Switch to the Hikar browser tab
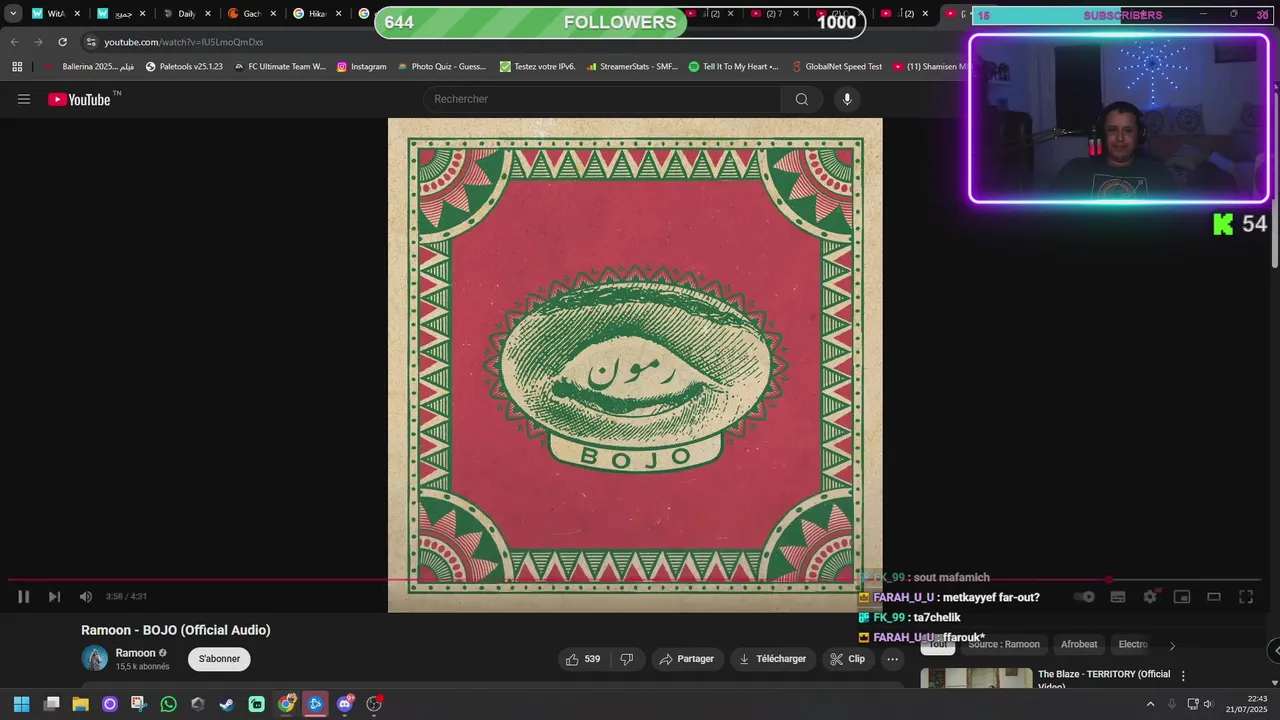Viewport: 1280px width, 720px height. [x=316, y=14]
